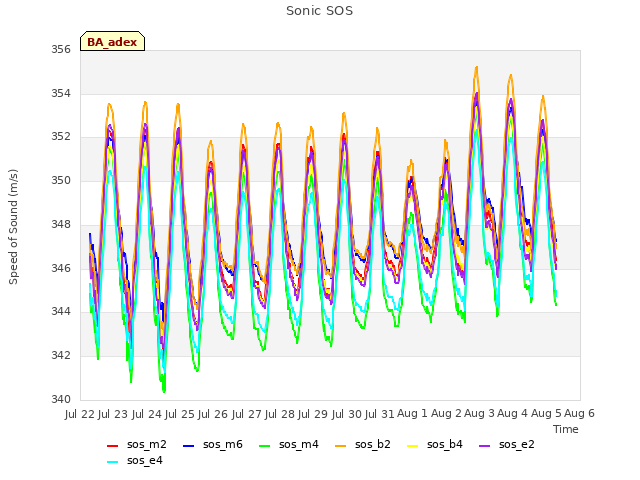Screen dimensions: 640x480
Task: Click the 346 y-axis tick label
Action: (x=61, y=268)
